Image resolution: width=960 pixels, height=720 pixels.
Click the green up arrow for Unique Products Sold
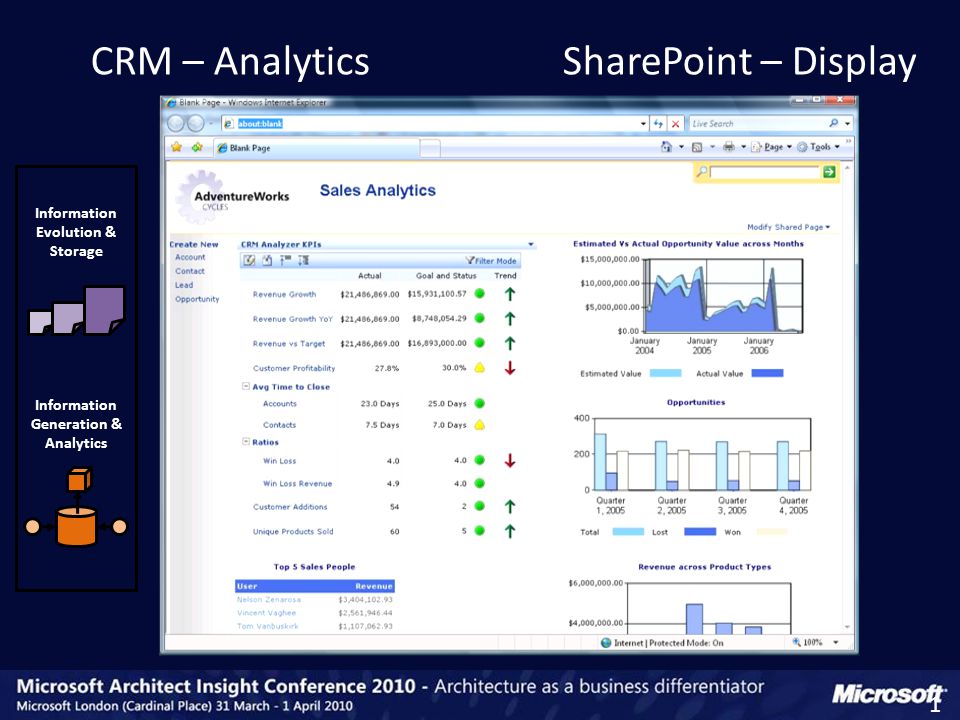tap(510, 531)
